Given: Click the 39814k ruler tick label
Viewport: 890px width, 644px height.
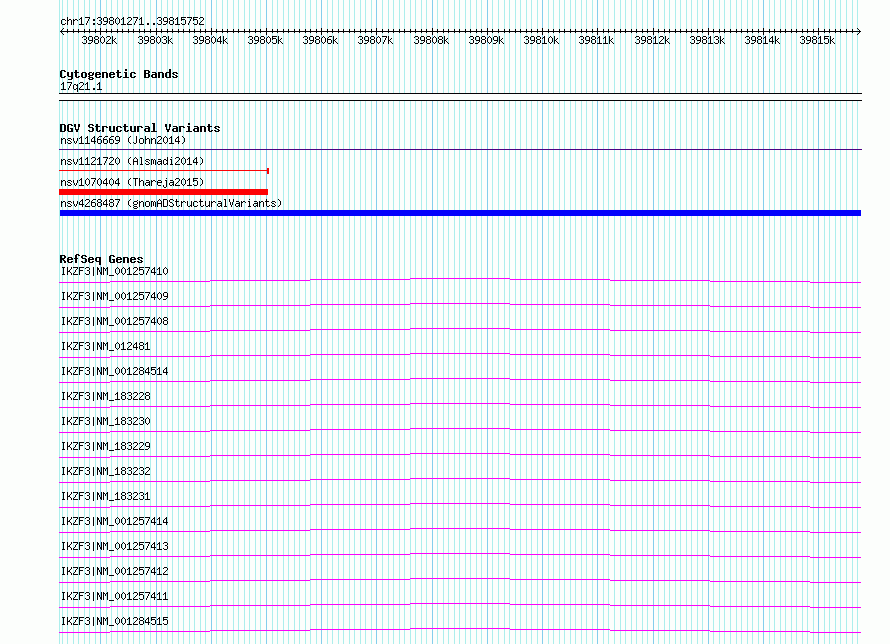Looking at the screenshot, I should pos(762,40).
